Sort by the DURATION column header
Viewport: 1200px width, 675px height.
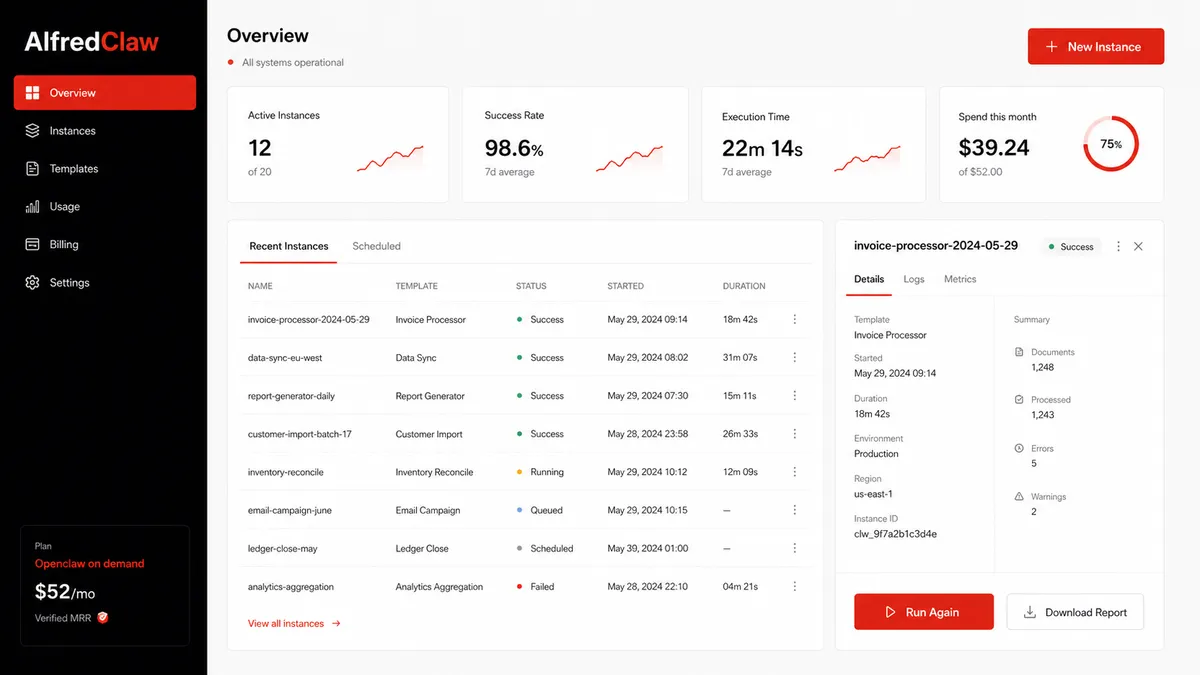pos(744,286)
